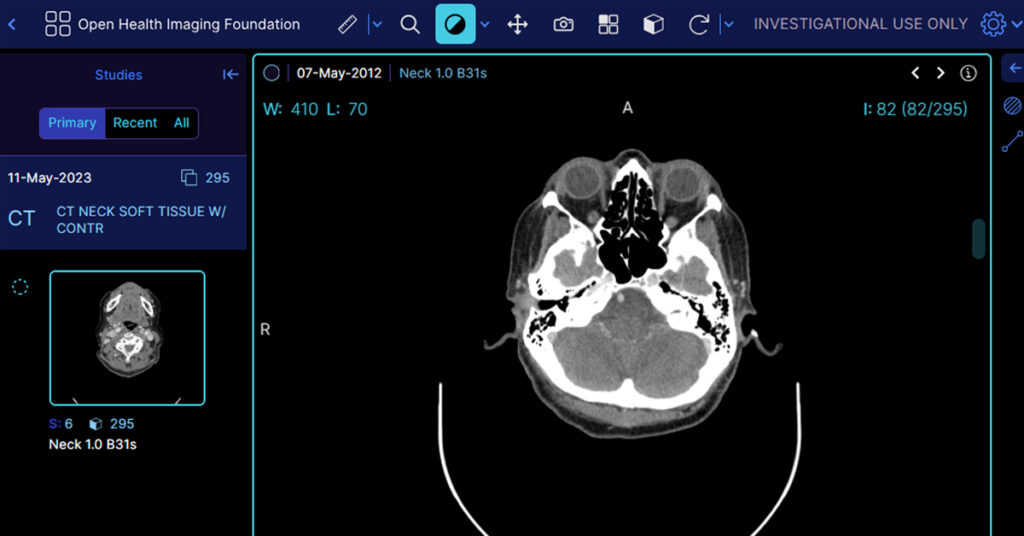Select the Measurement length tool

tap(347, 24)
